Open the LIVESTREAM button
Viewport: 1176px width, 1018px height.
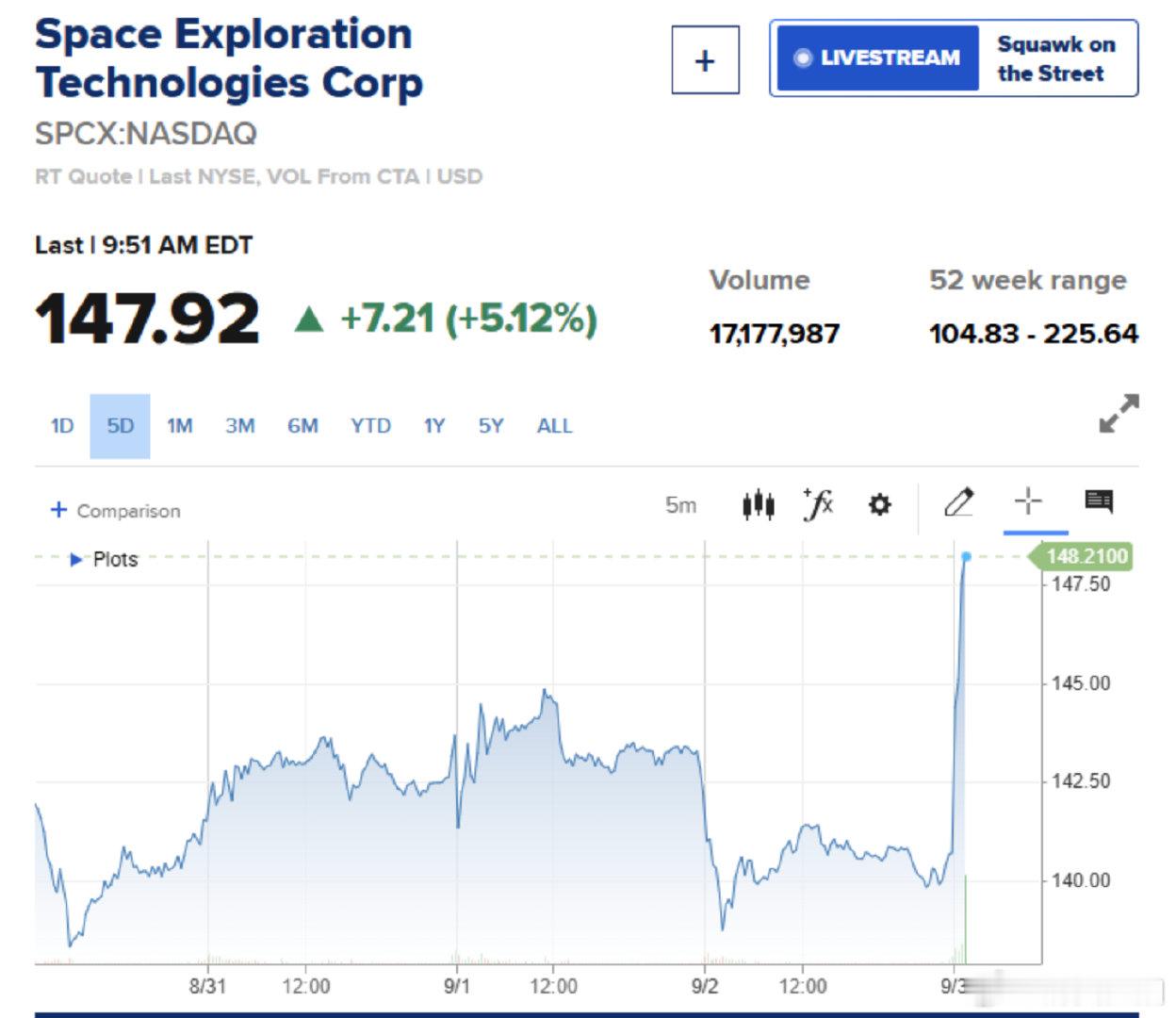(x=877, y=57)
